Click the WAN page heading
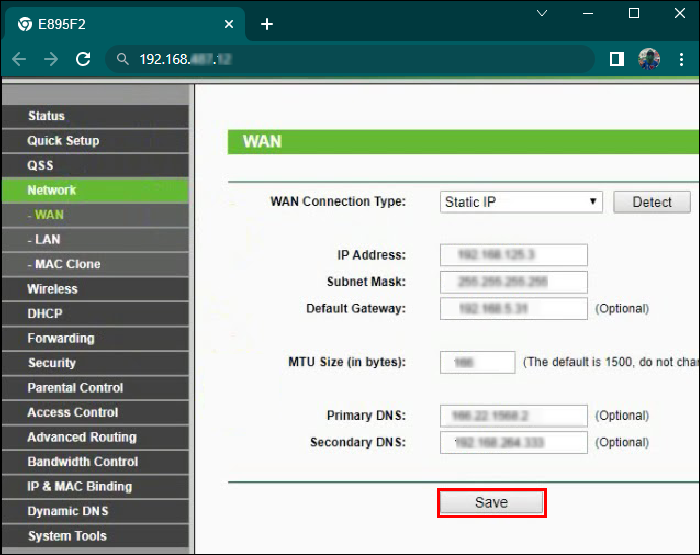The height and width of the screenshot is (555, 700). click(262, 142)
